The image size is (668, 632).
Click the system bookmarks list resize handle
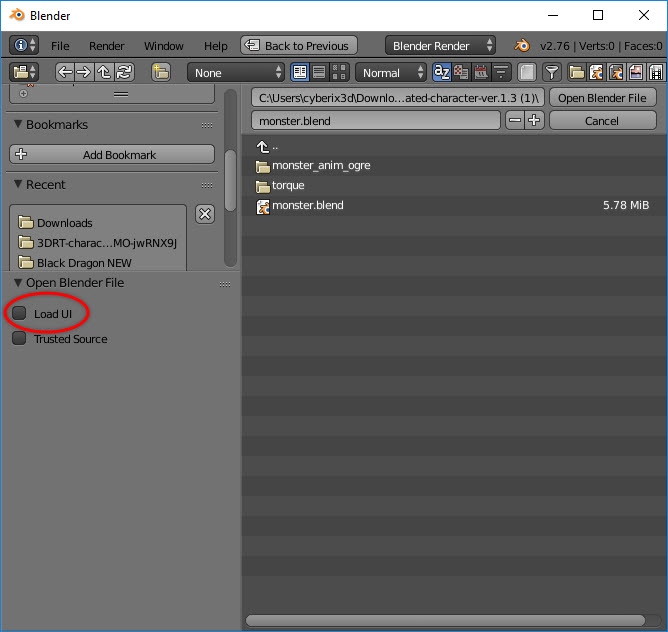pyautogui.click(x=121, y=94)
